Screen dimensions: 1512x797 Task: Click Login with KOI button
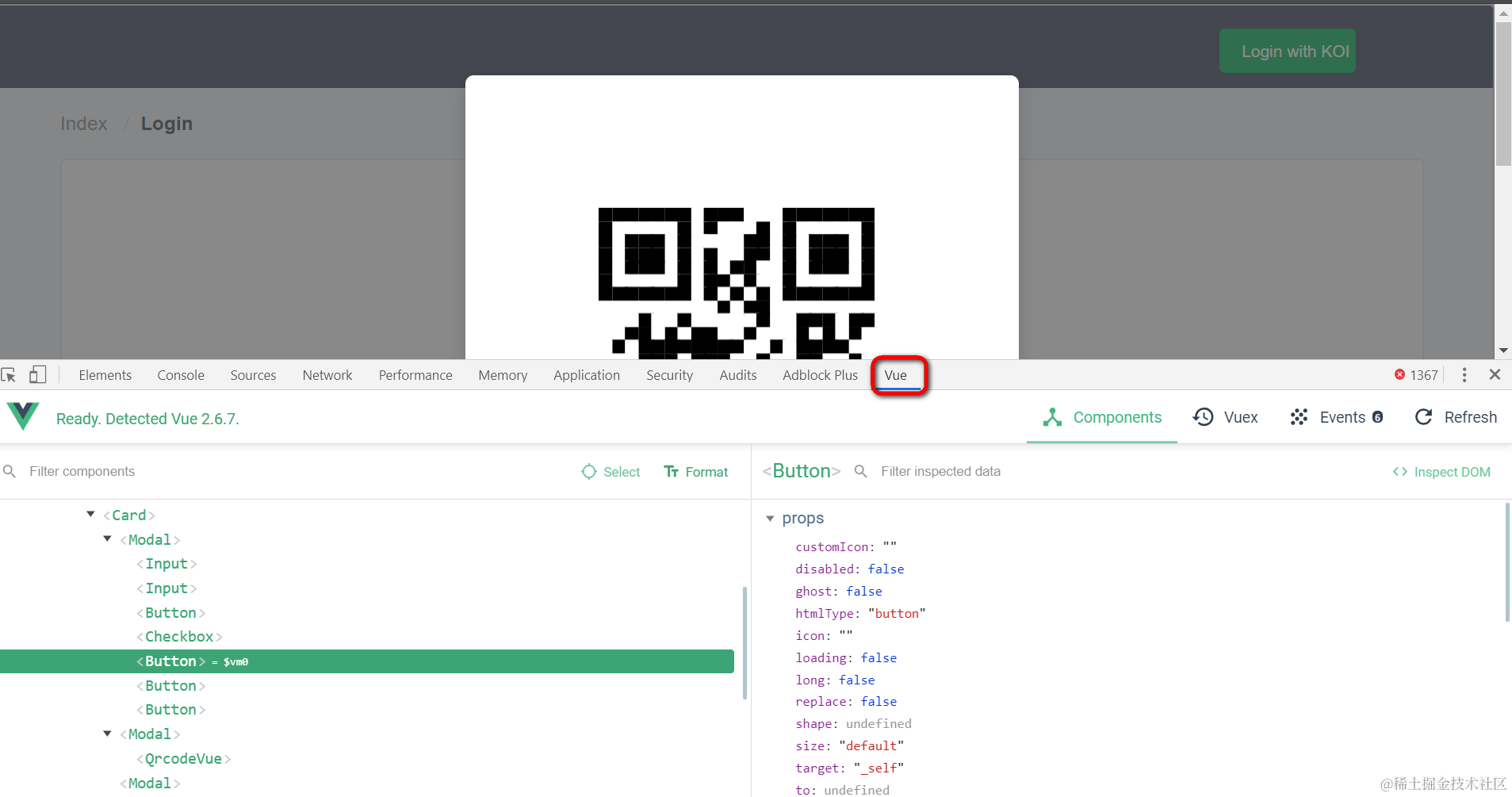click(x=1288, y=51)
